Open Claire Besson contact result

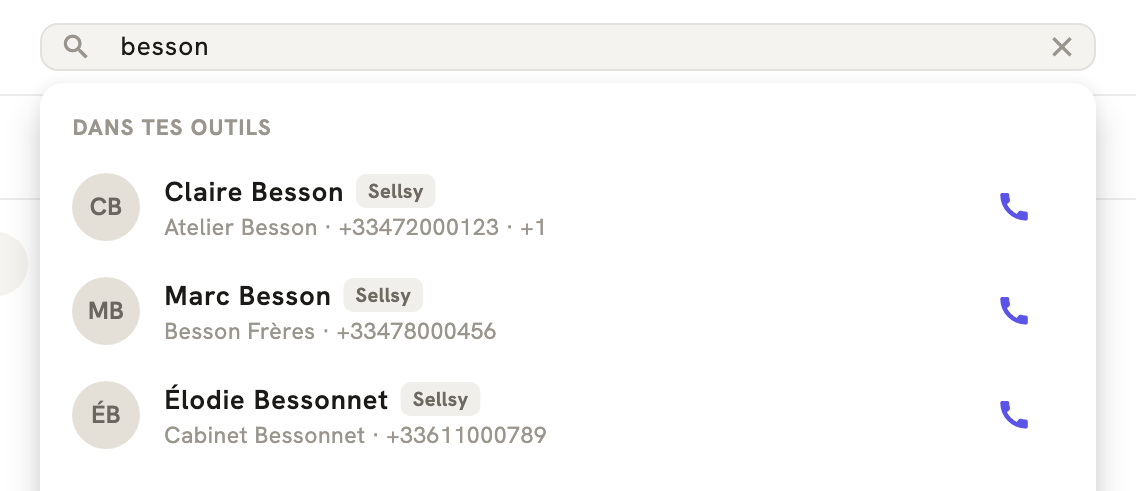(x=567, y=207)
